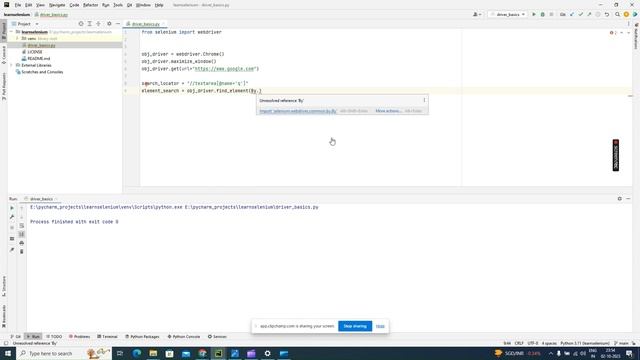Open the File menu
Viewport: 640px width, 360px height.
click(x=18, y=5)
